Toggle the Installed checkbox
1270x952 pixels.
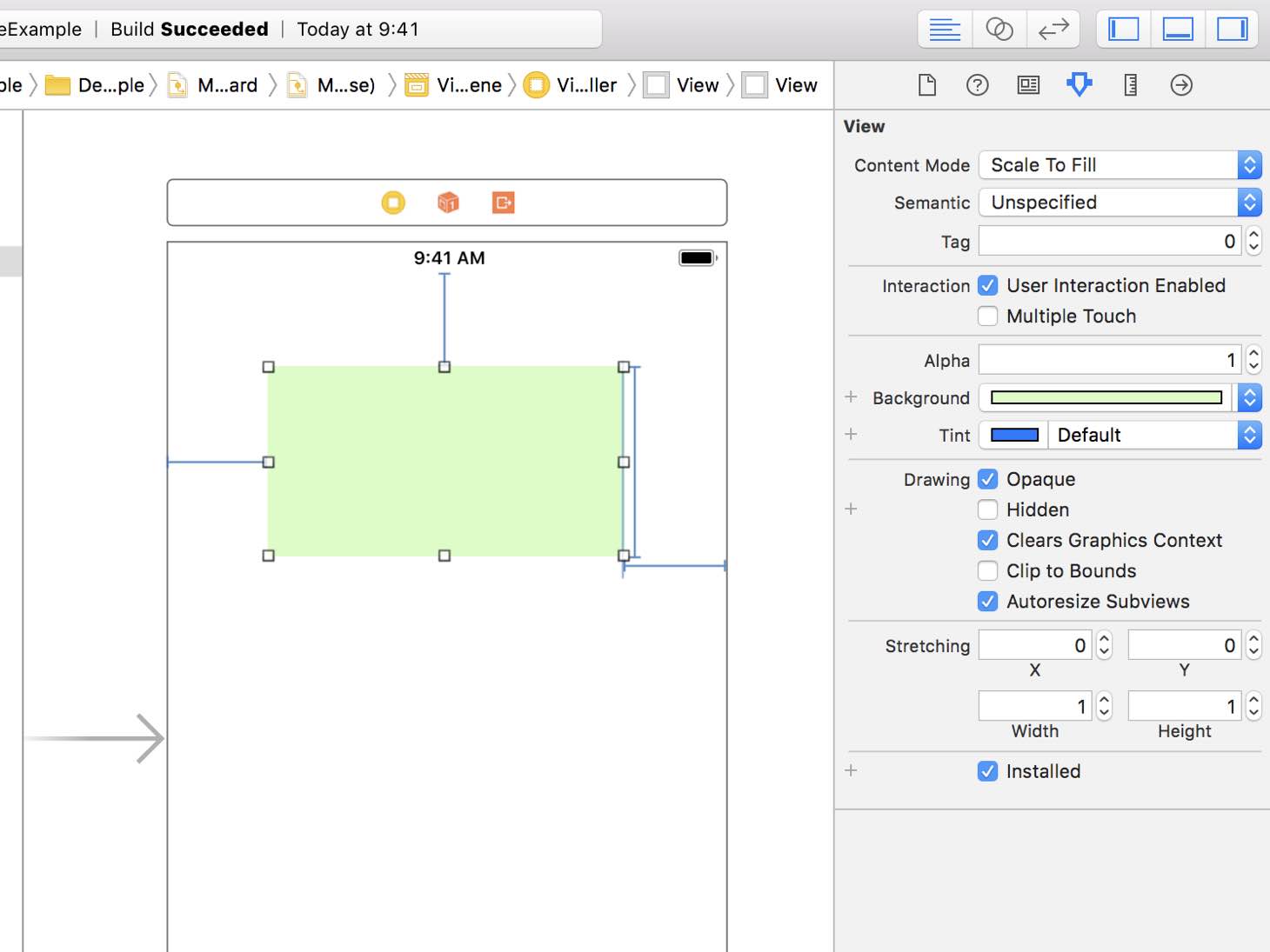(x=988, y=771)
